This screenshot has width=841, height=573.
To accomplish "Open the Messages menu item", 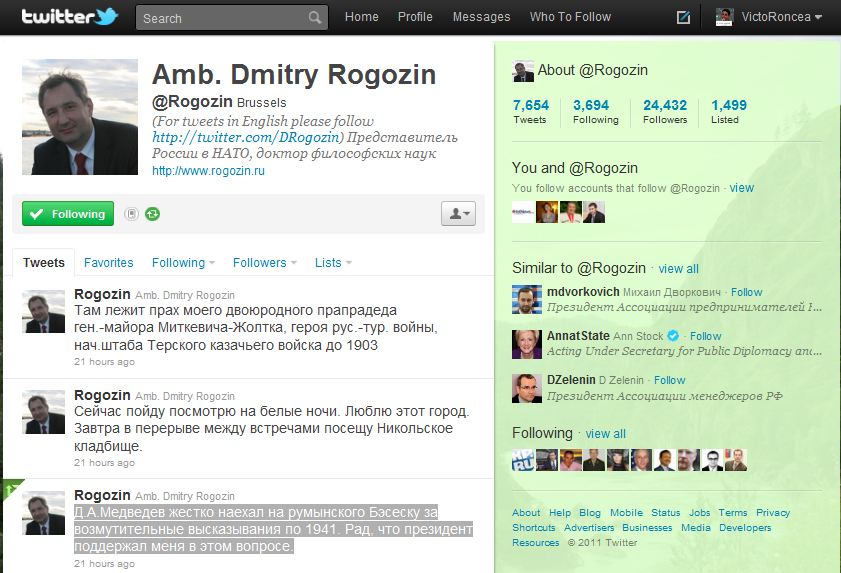I will pos(481,17).
